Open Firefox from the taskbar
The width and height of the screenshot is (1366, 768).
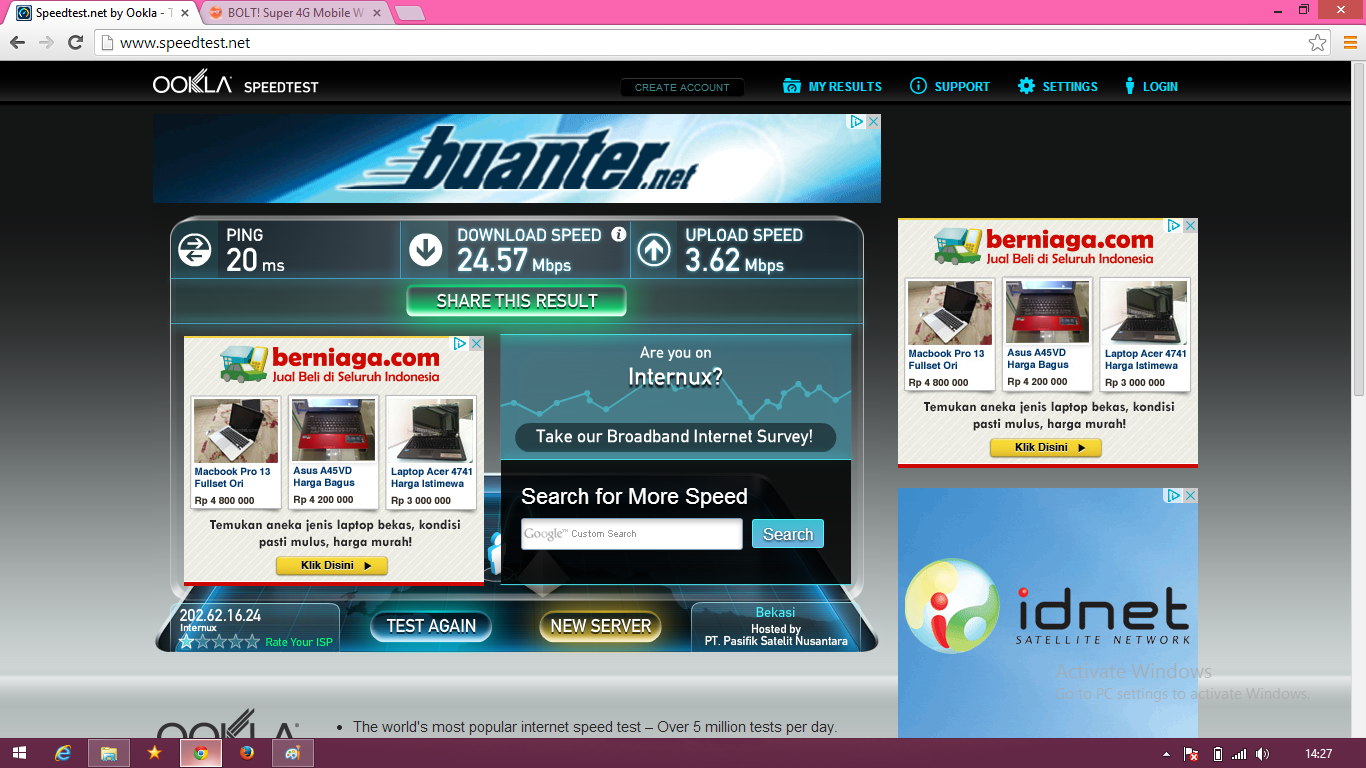247,753
